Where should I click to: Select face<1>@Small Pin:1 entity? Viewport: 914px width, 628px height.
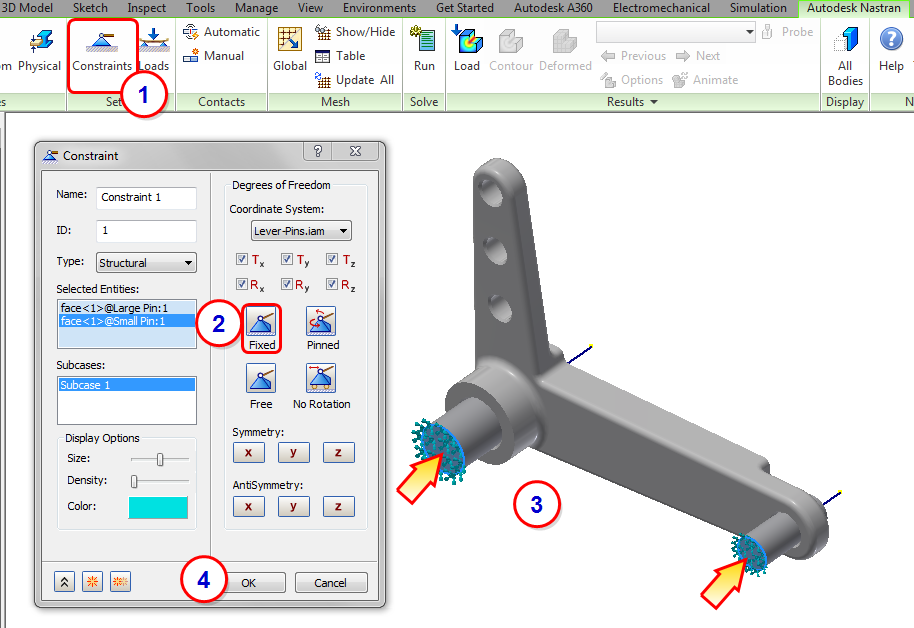click(x=127, y=321)
